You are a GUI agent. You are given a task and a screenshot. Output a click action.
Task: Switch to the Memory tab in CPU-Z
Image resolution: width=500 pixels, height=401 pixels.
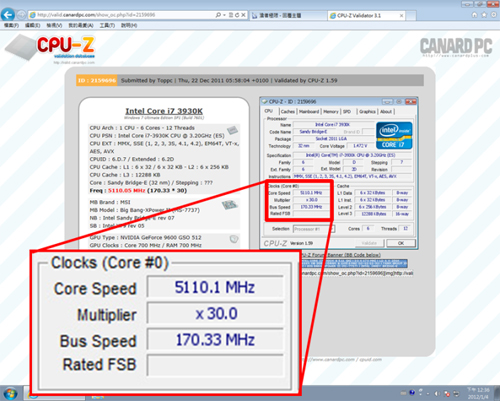coord(331,111)
